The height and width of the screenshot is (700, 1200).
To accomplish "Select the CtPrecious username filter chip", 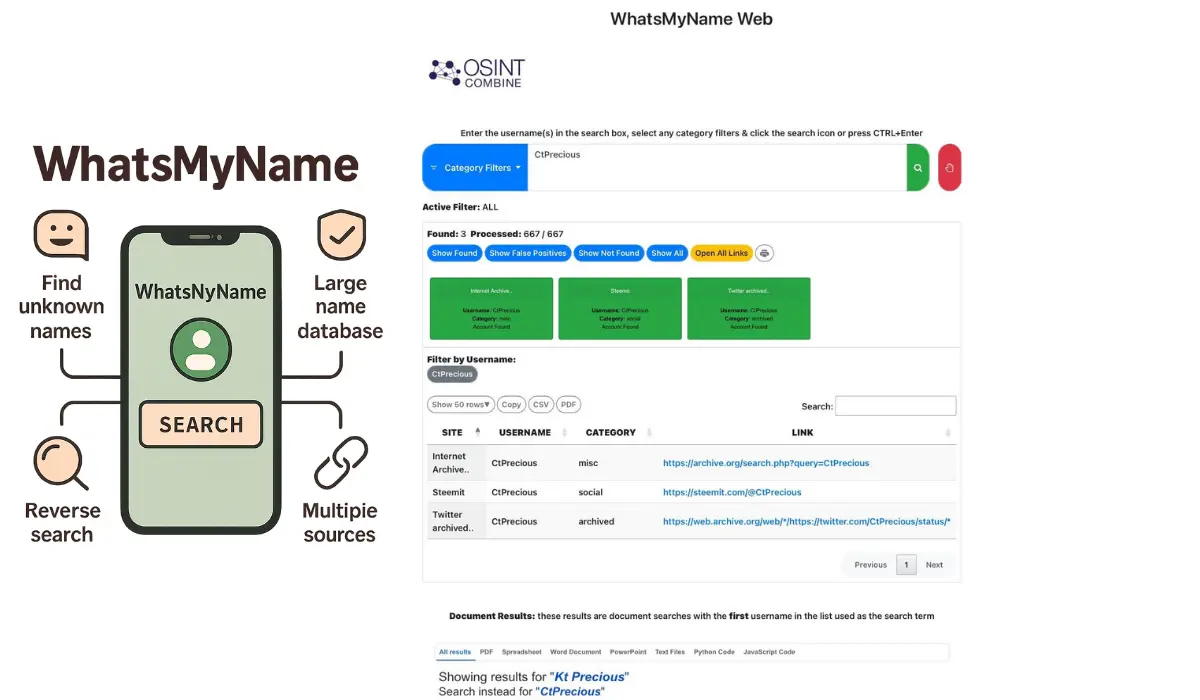I will tap(452, 373).
